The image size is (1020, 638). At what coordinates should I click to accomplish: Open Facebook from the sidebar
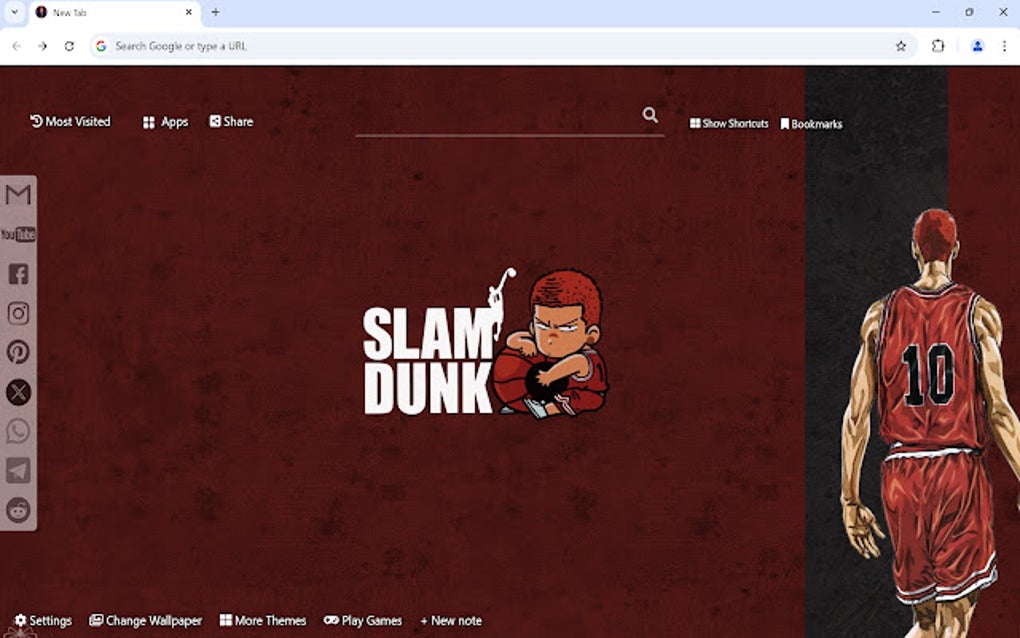click(18, 274)
